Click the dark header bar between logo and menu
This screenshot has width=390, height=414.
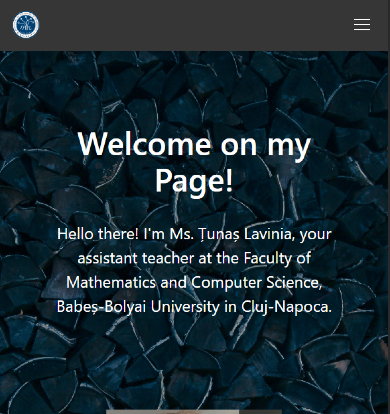click(x=196, y=25)
